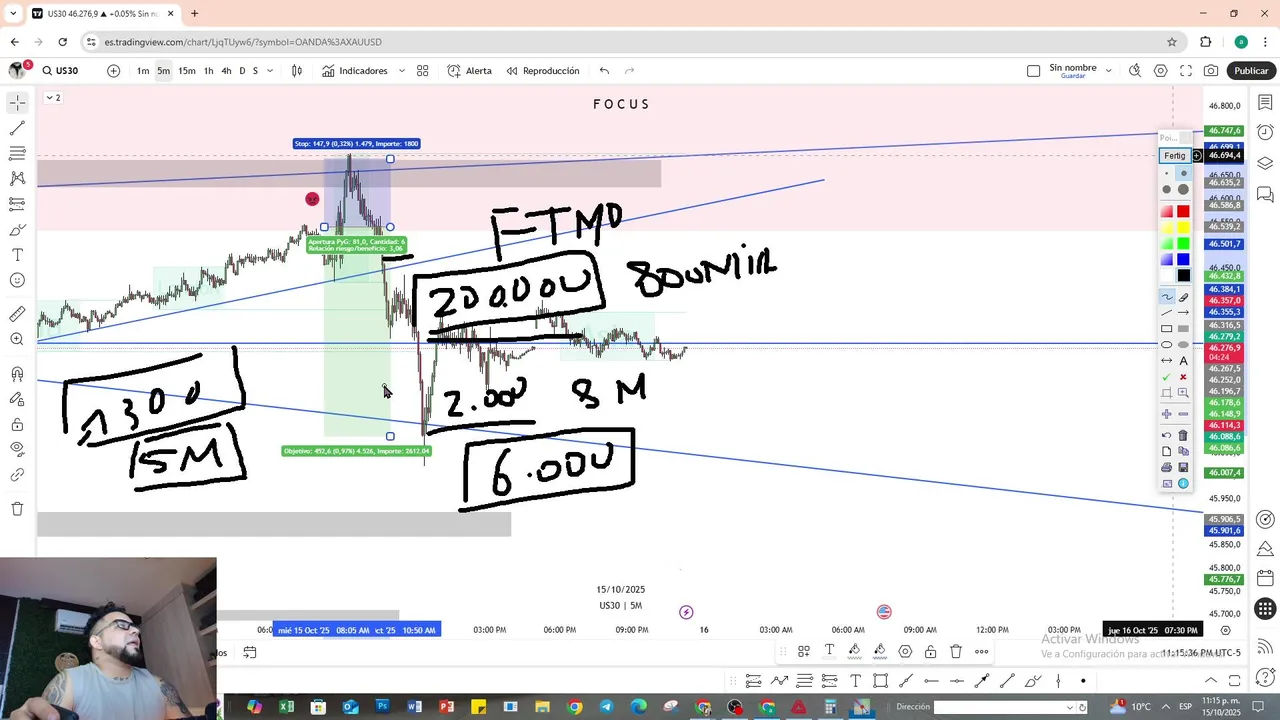Screen dimensions: 1280x720
Task: Toggle lock all drawing tools
Action: tap(17, 424)
